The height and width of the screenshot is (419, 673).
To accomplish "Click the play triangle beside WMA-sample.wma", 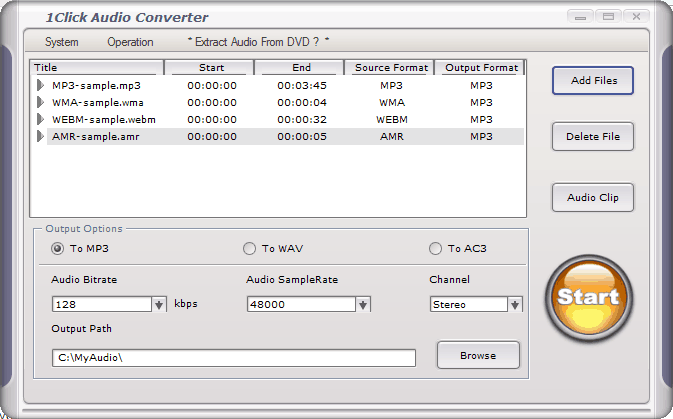I will pos(40,103).
